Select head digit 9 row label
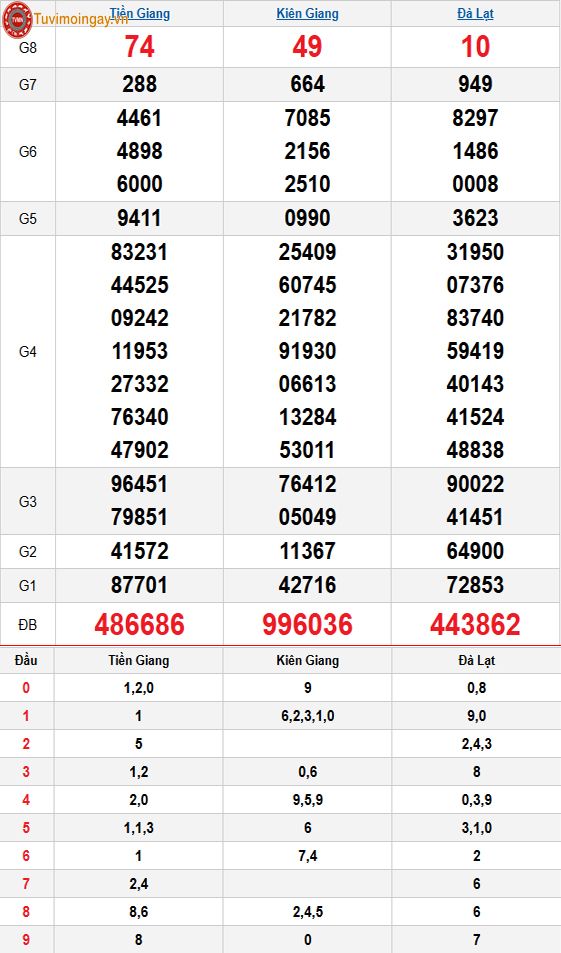This screenshot has height=953, width=561. 26,940
